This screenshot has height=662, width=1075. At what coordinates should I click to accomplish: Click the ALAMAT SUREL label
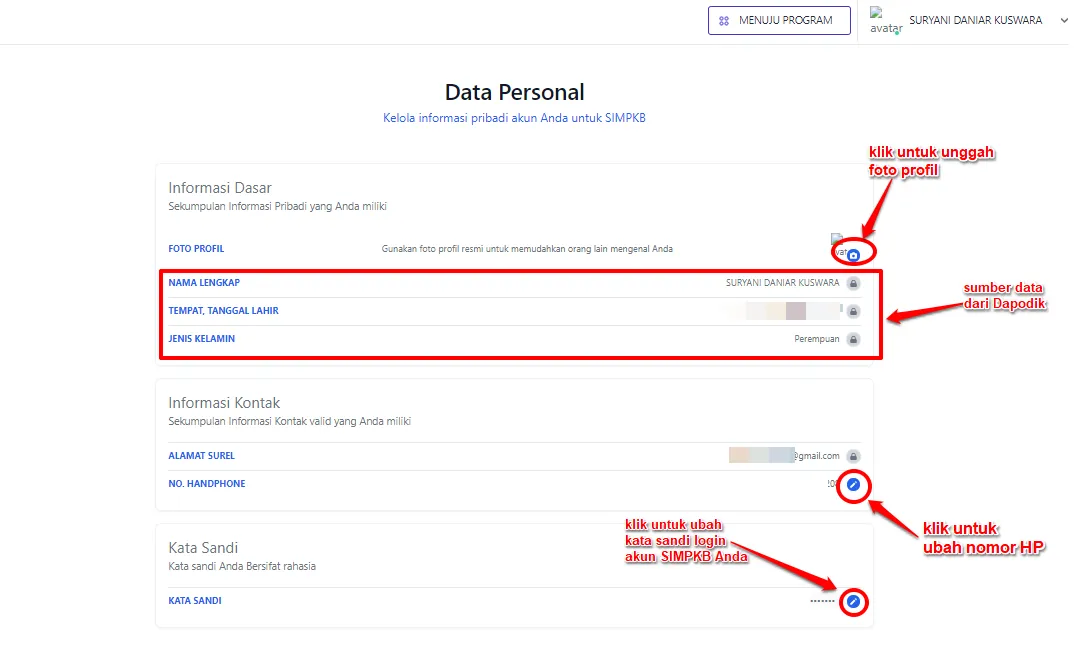pos(202,456)
